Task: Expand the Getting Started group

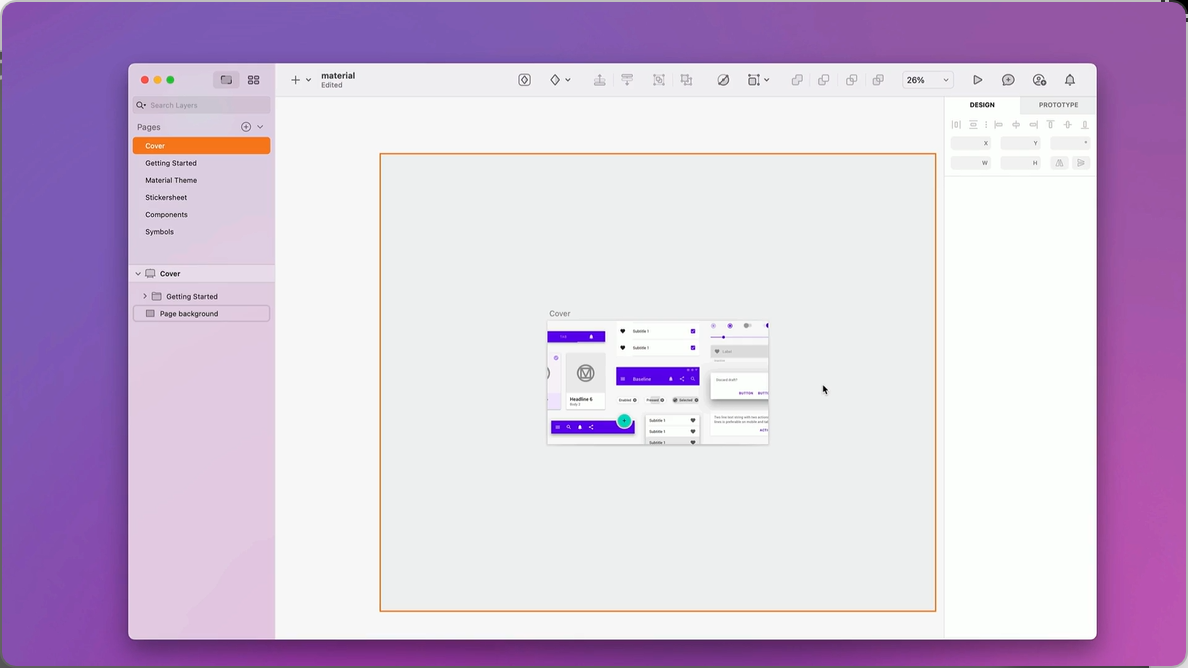Action: pyautogui.click(x=145, y=296)
